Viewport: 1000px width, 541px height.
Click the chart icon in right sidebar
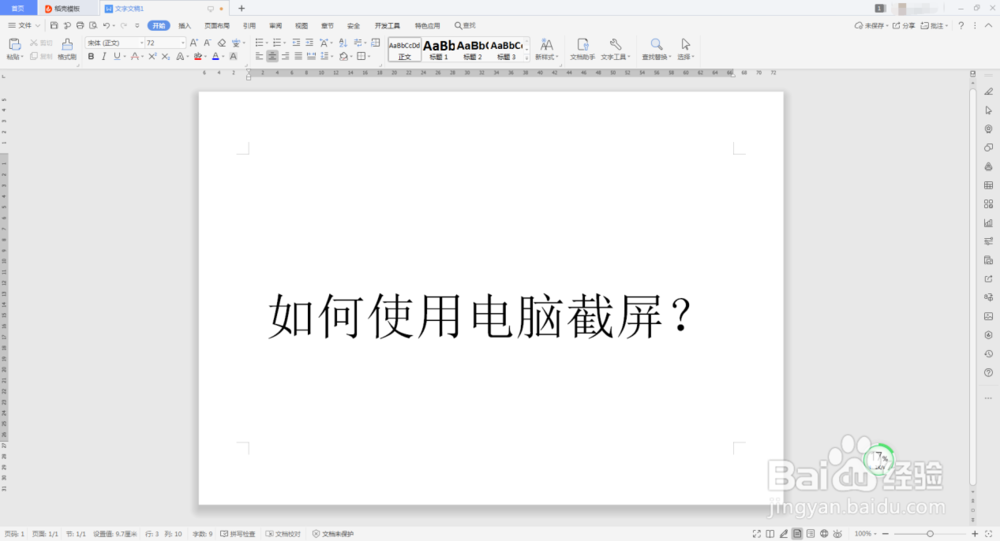(x=989, y=223)
